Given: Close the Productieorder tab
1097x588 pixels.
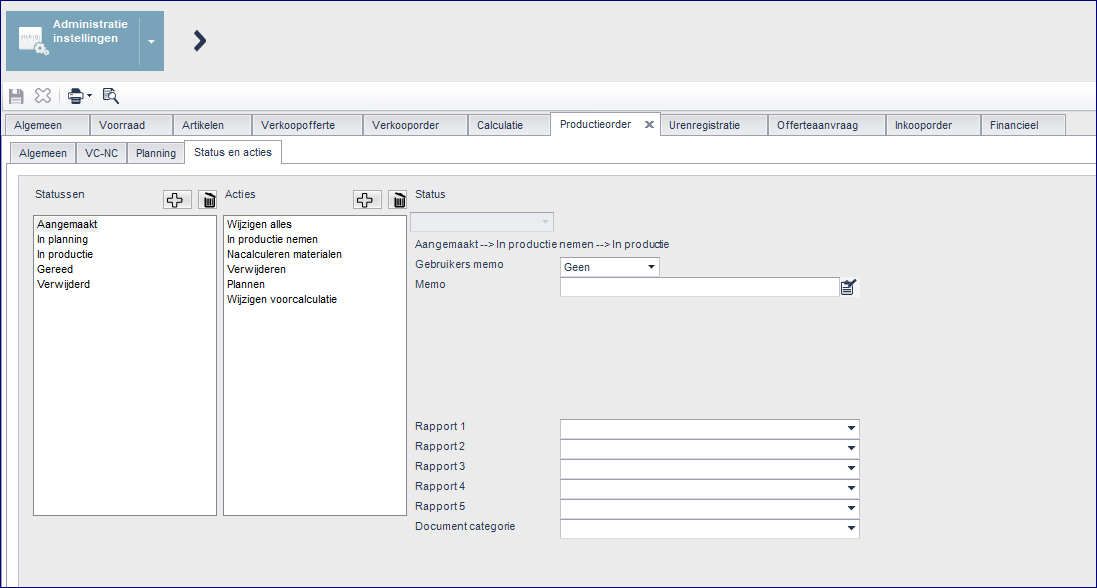Looking at the screenshot, I should 648,125.
